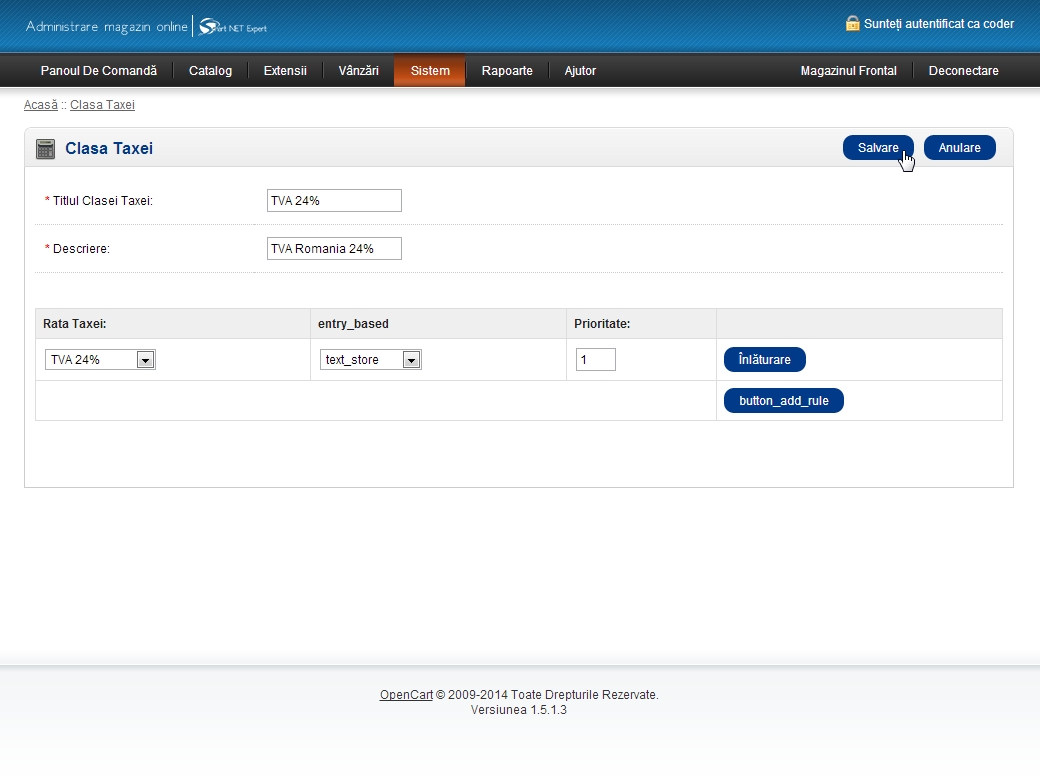Open the Vânzări menu
This screenshot has width=1040, height=775.
coord(358,71)
